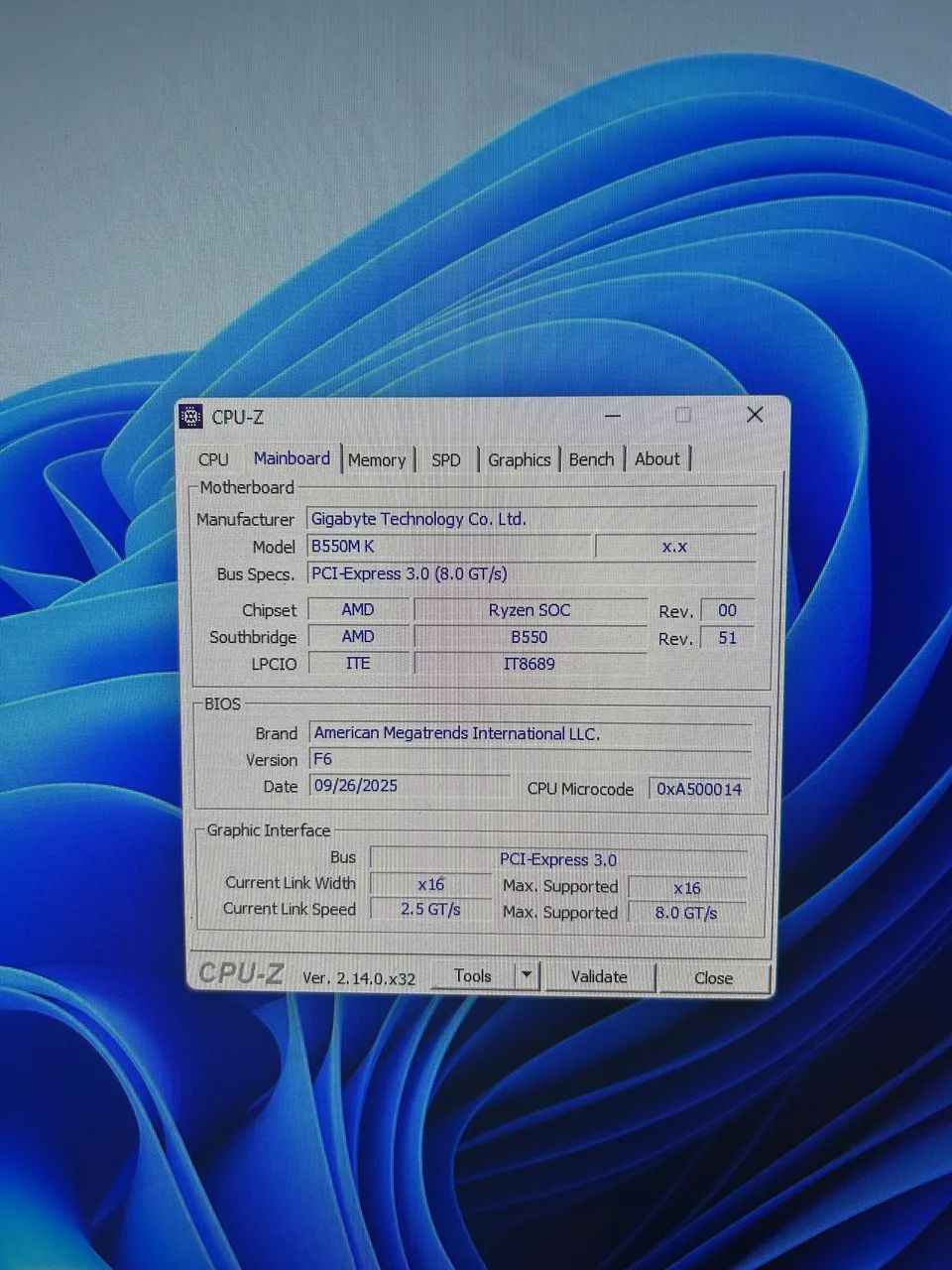Viewport: 952px width, 1270px height.
Task: Open the Memory tab
Action: (x=378, y=459)
